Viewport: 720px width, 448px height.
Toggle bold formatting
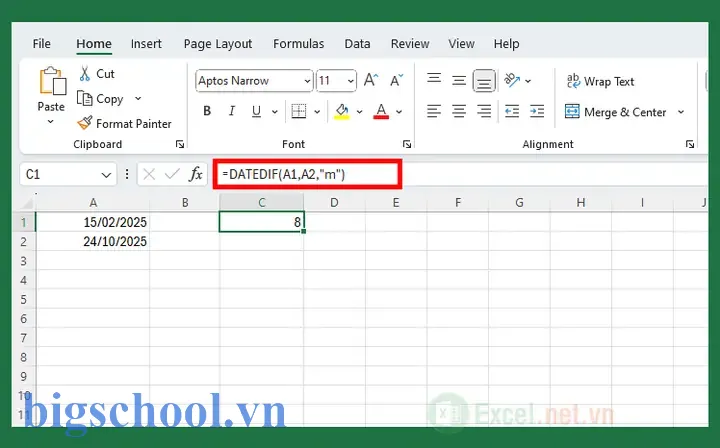click(207, 111)
